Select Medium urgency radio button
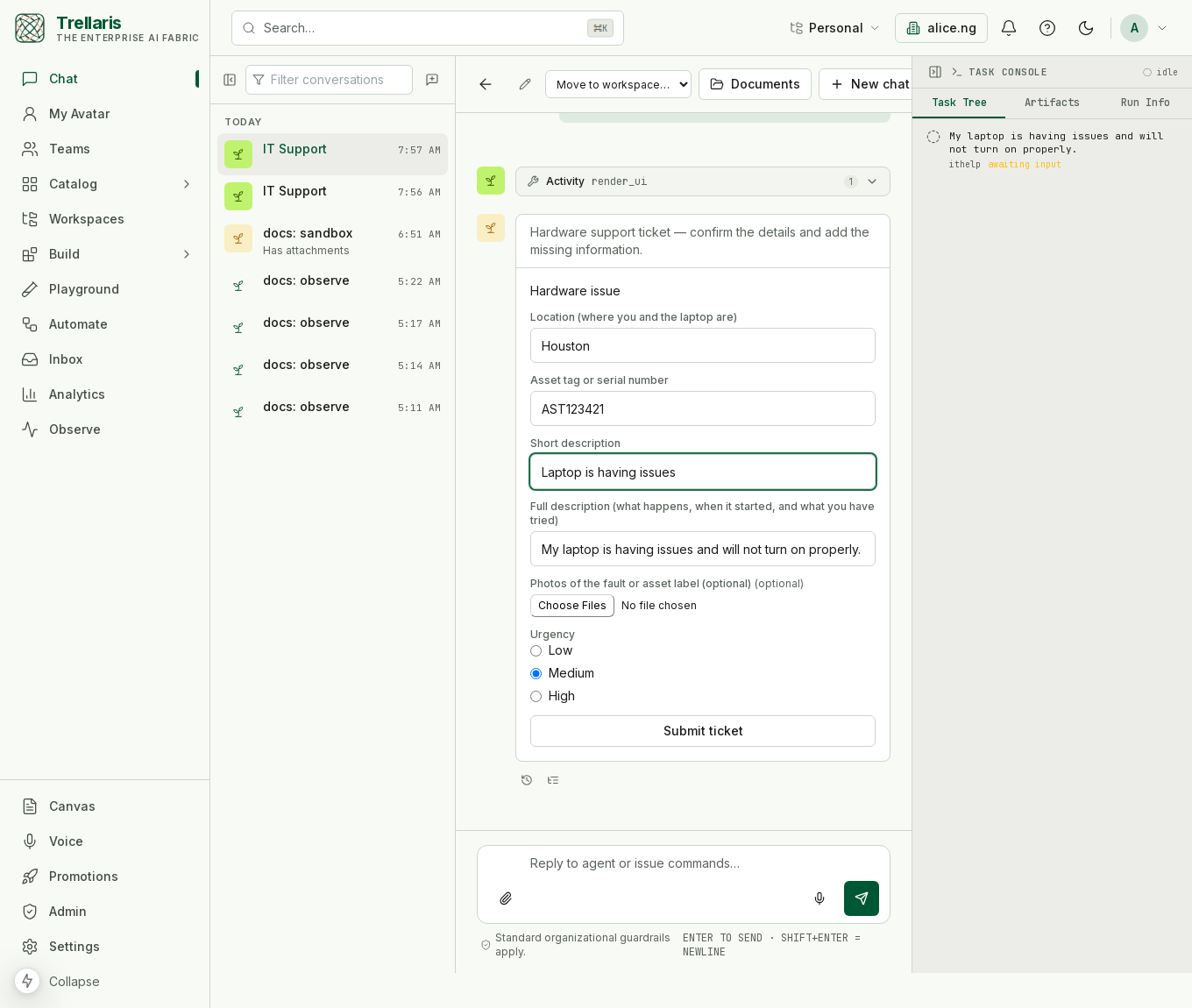 536,674
